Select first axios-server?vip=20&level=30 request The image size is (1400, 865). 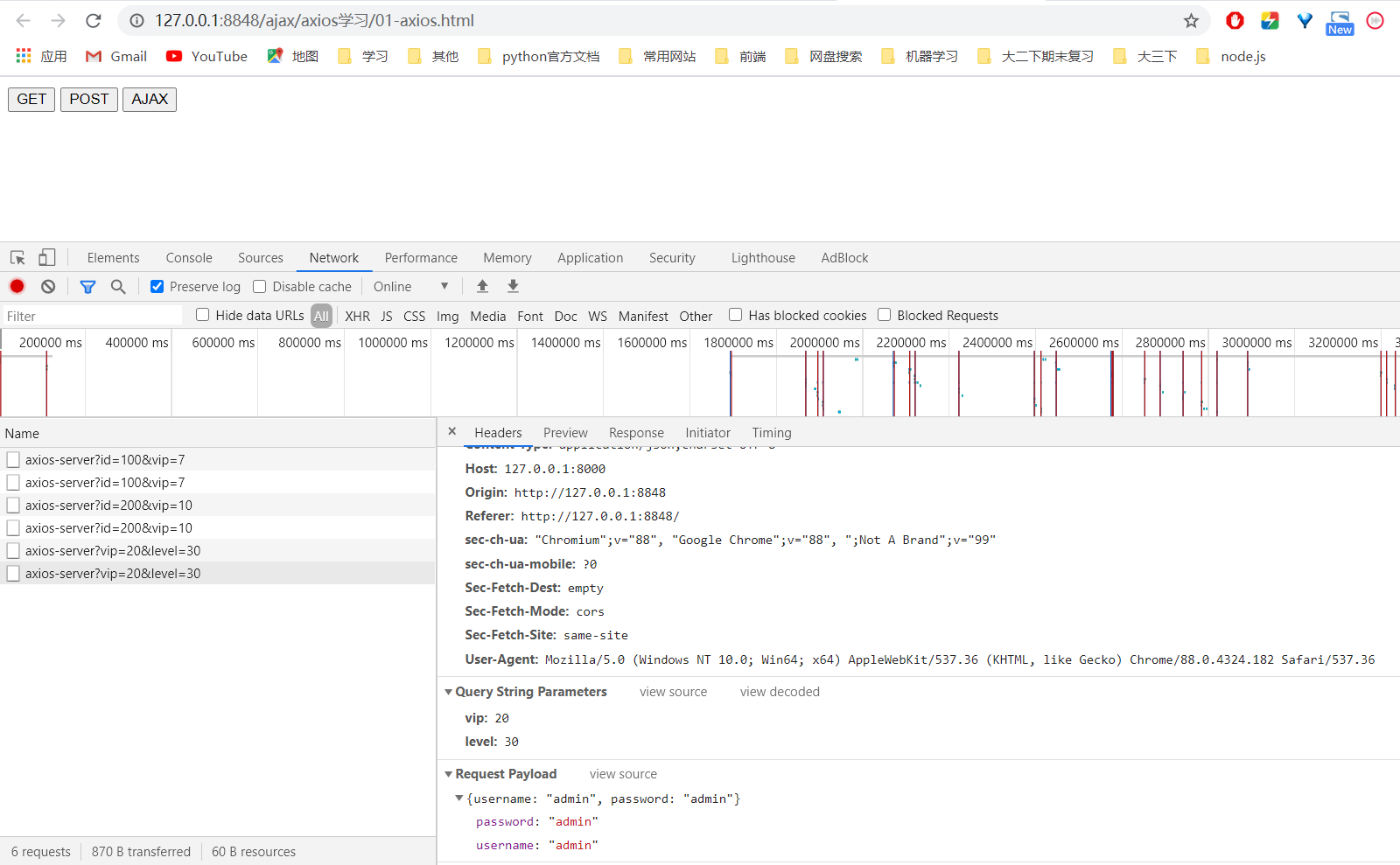click(x=217, y=550)
